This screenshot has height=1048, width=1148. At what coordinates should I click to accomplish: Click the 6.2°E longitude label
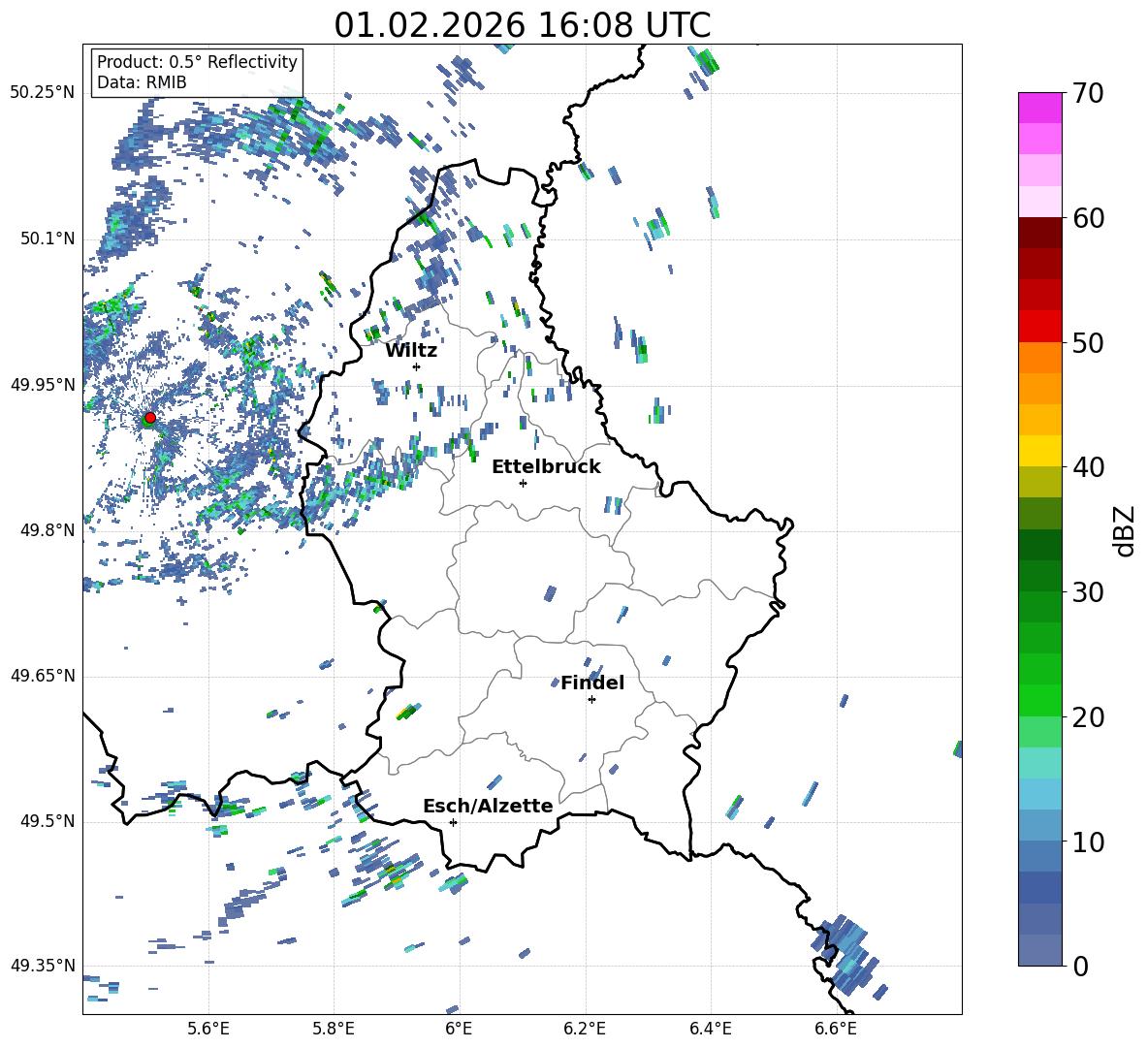coord(585,1029)
